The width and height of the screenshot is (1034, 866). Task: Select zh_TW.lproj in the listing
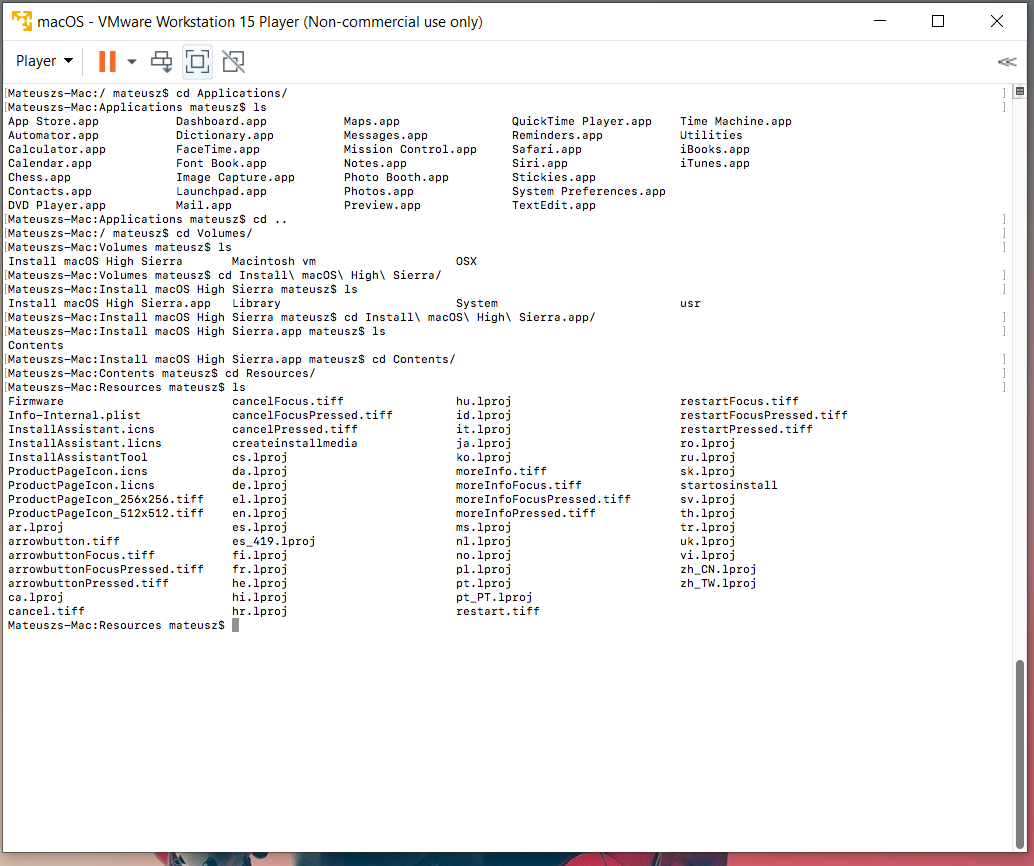[718, 583]
